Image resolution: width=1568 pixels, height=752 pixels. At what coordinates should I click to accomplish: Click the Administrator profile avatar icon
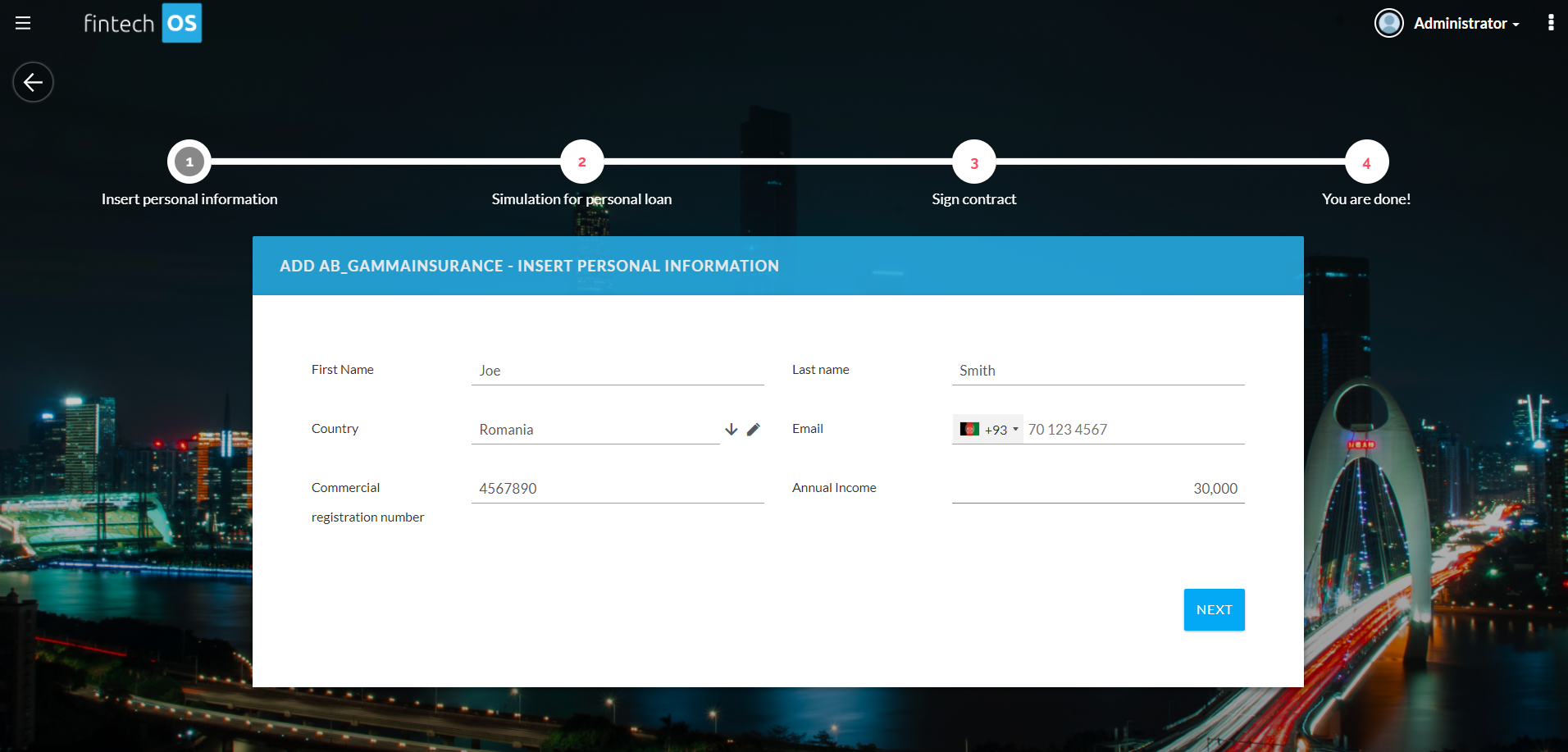1388,23
